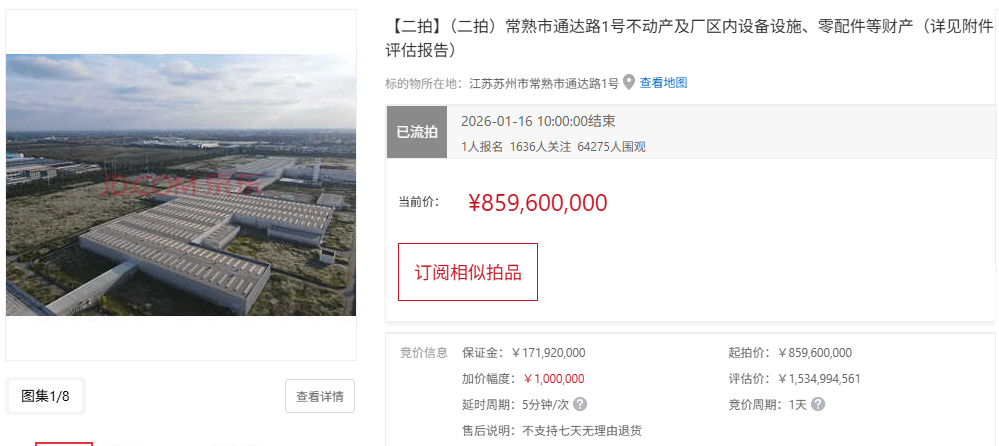
Task: Click the main aerial factory photo
Action: click(181, 185)
